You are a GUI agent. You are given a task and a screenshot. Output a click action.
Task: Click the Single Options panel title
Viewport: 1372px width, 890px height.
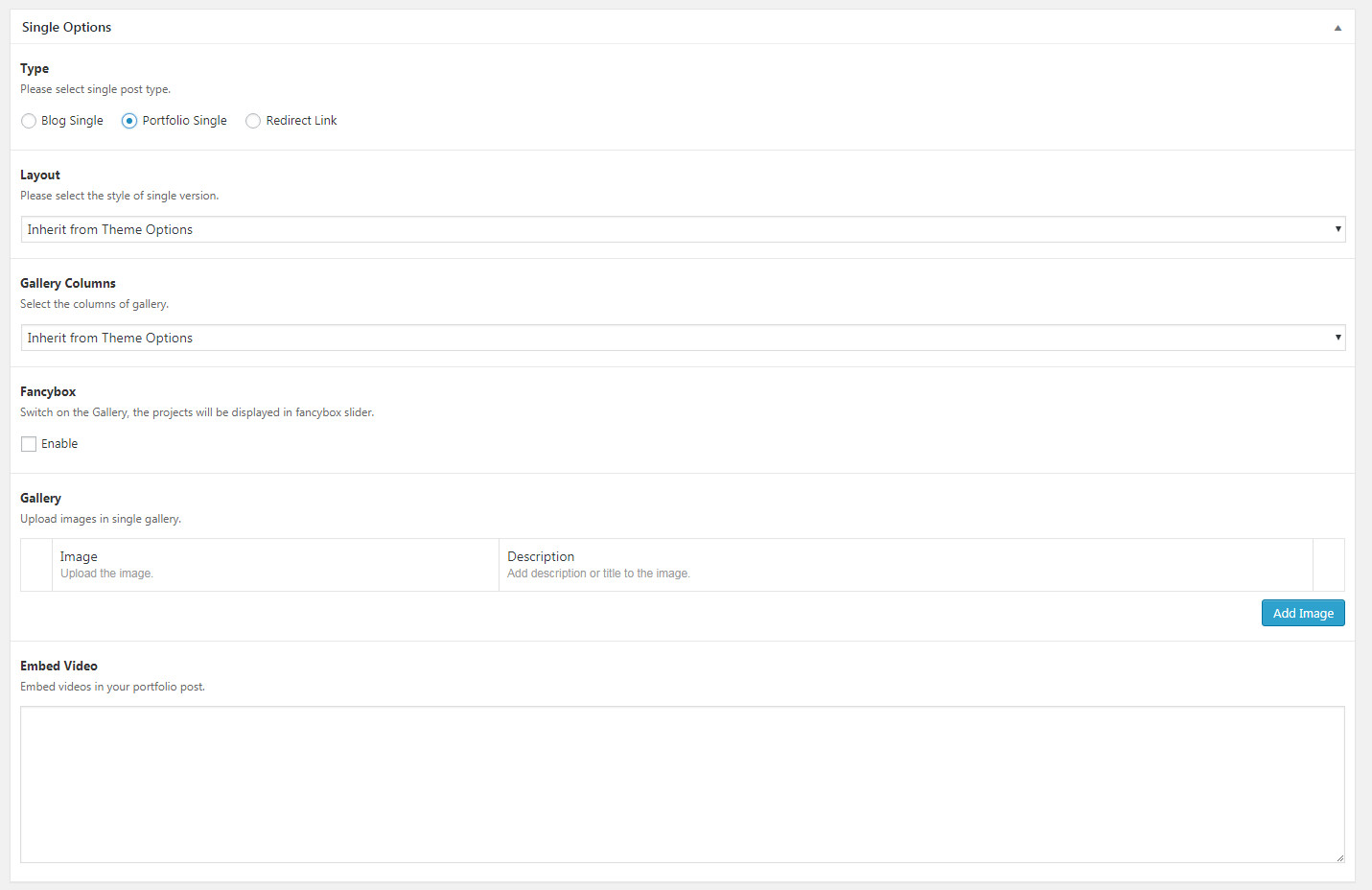(x=66, y=27)
